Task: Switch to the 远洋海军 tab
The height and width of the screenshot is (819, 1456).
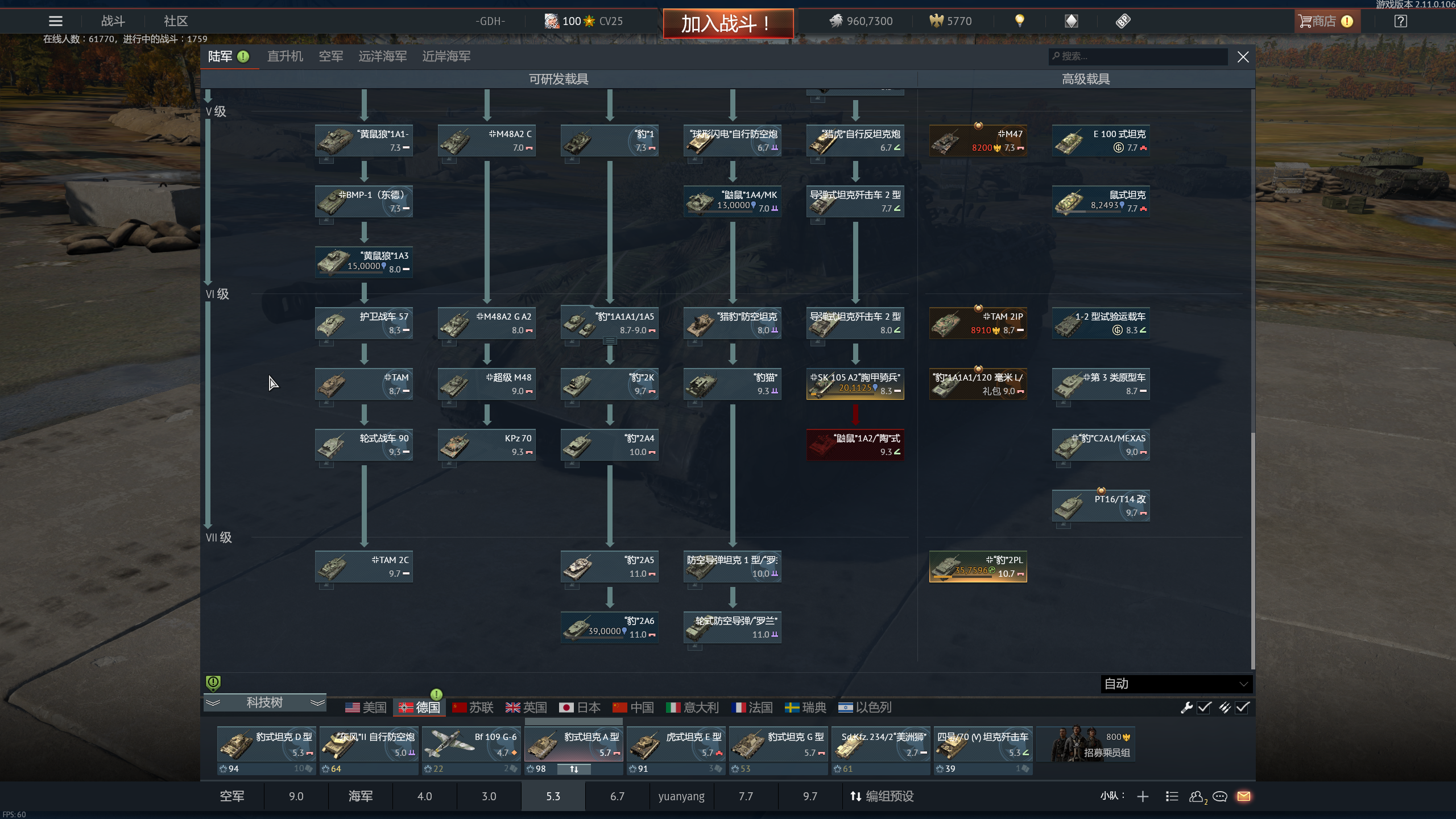Action: click(383, 56)
